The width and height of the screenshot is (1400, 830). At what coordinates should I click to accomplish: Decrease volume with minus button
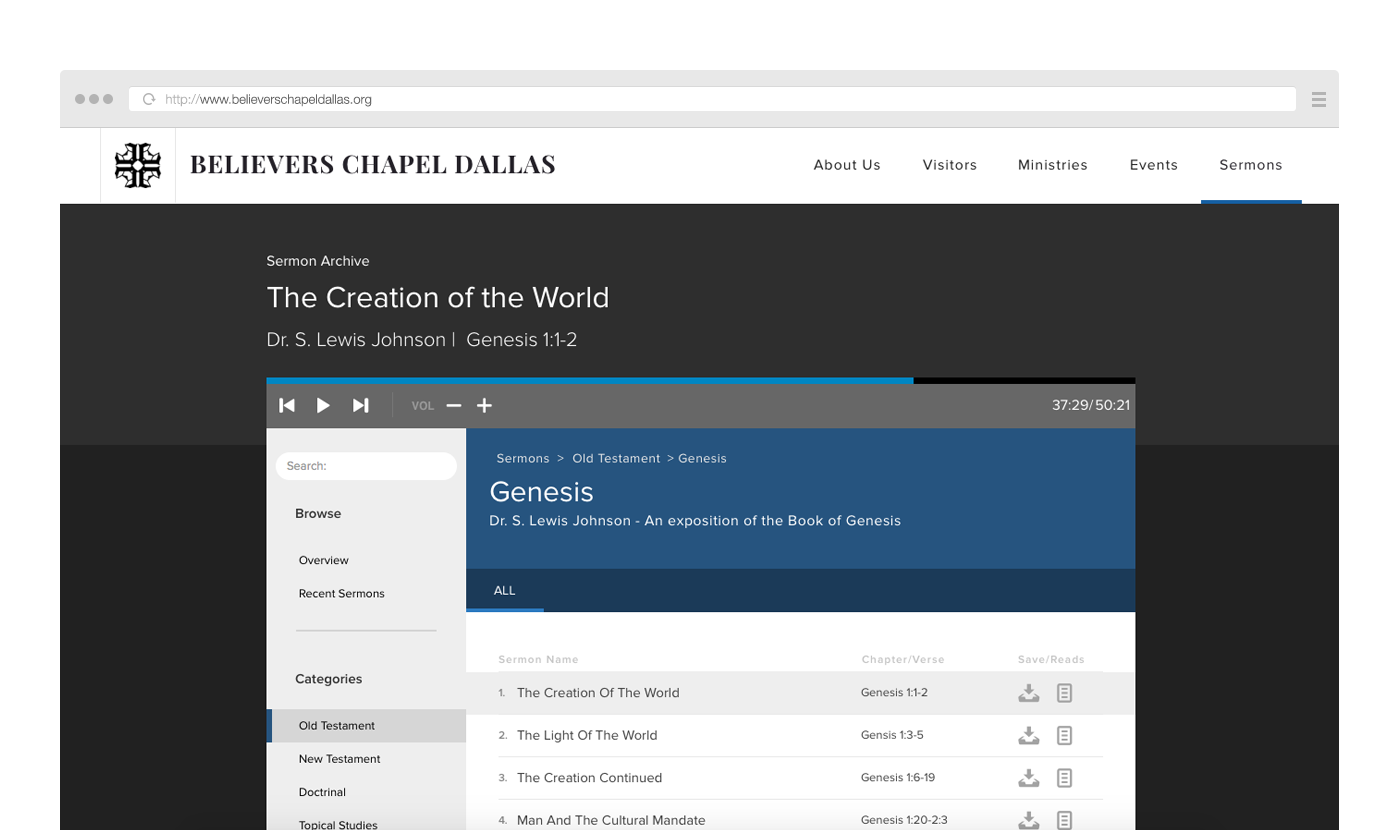click(x=454, y=405)
